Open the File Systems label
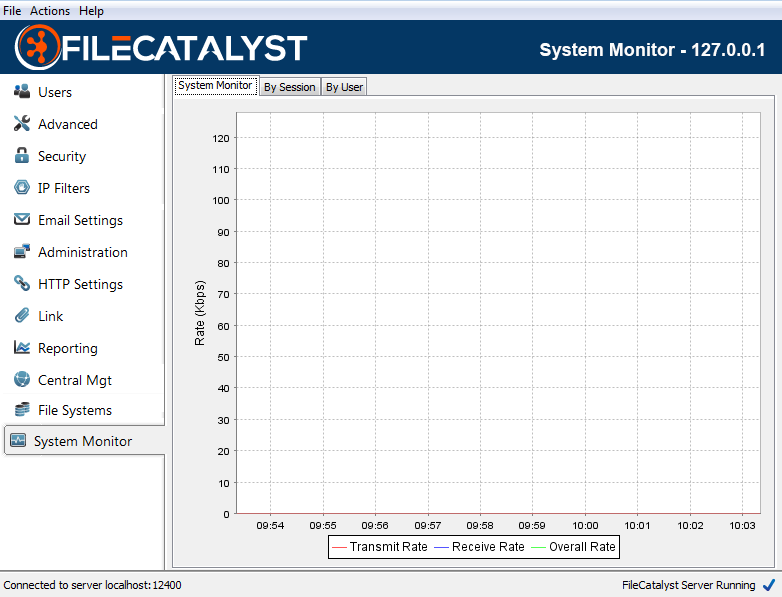Viewport: 782px width, 597px height. pos(75,410)
